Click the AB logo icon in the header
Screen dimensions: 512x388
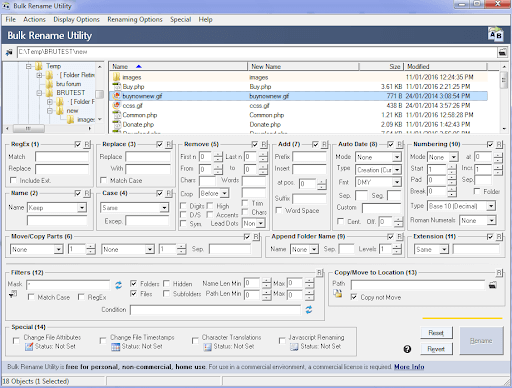click(496, 35)
